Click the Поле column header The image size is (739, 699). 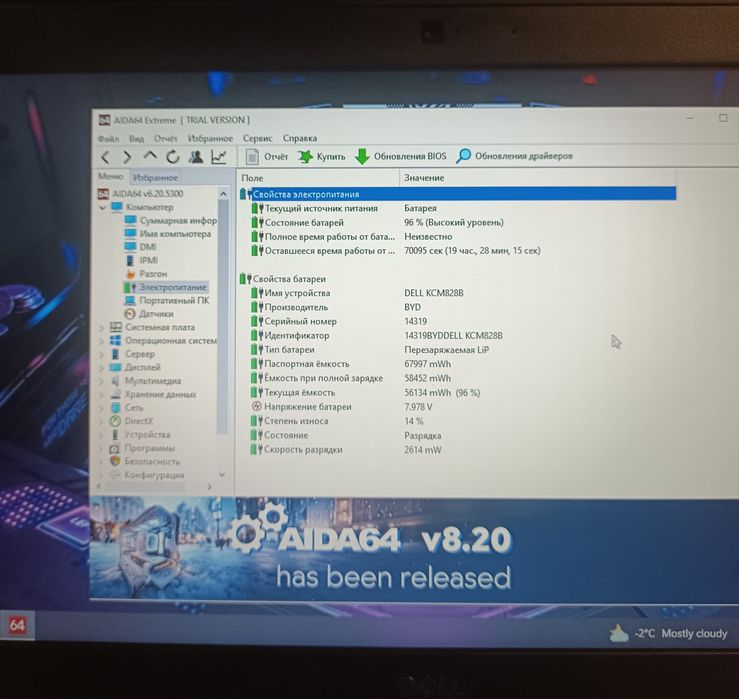318,178
